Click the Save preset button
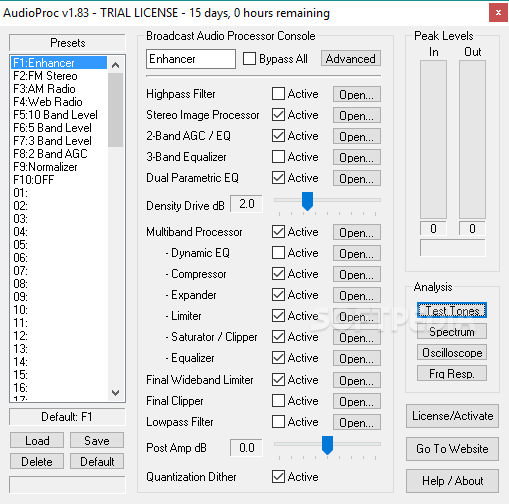 (x=97, y=440)
